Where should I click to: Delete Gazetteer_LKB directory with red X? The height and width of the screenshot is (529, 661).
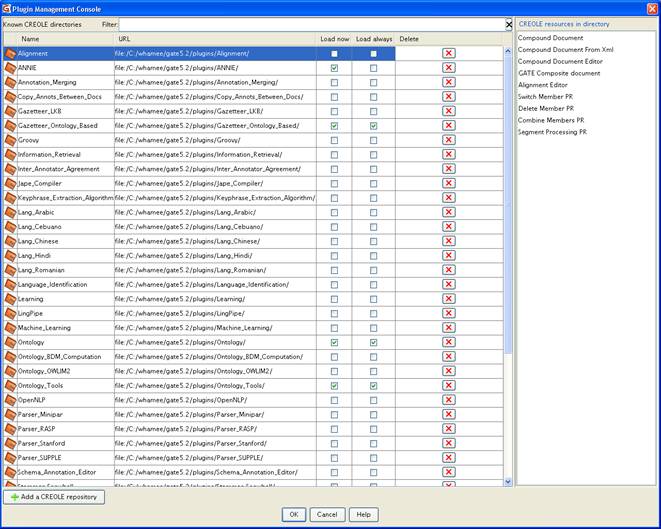tap(449, 111)
